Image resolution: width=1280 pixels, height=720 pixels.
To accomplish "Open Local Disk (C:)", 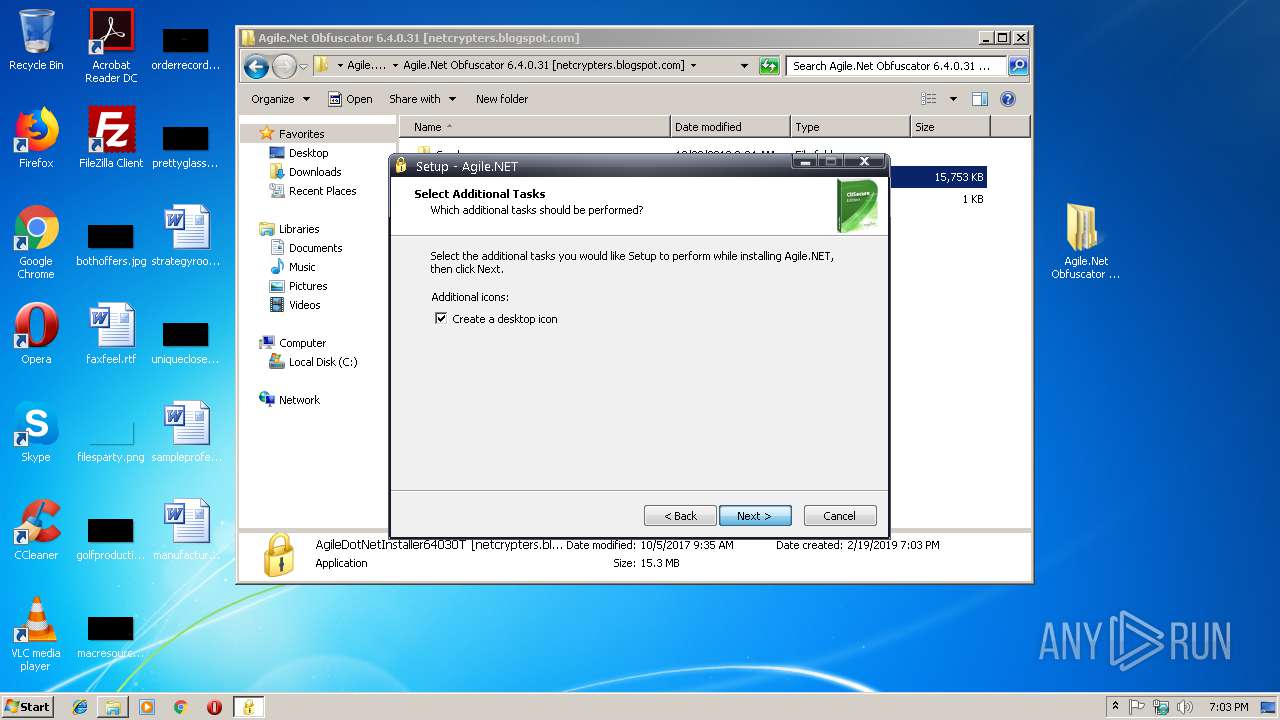I will coord(322,362).
